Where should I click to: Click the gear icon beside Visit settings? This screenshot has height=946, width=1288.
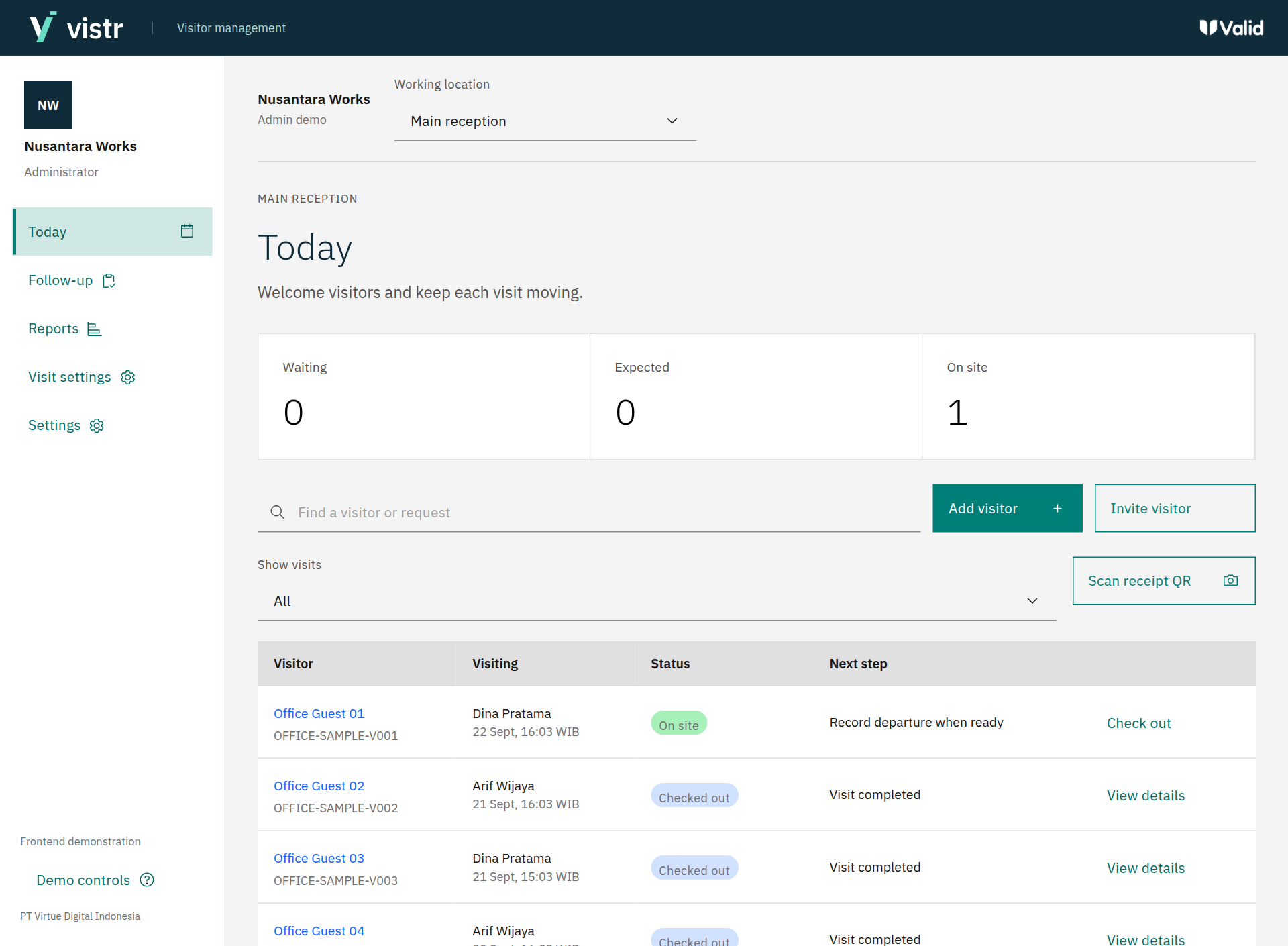pyautogui.click(x=128, y=377)
